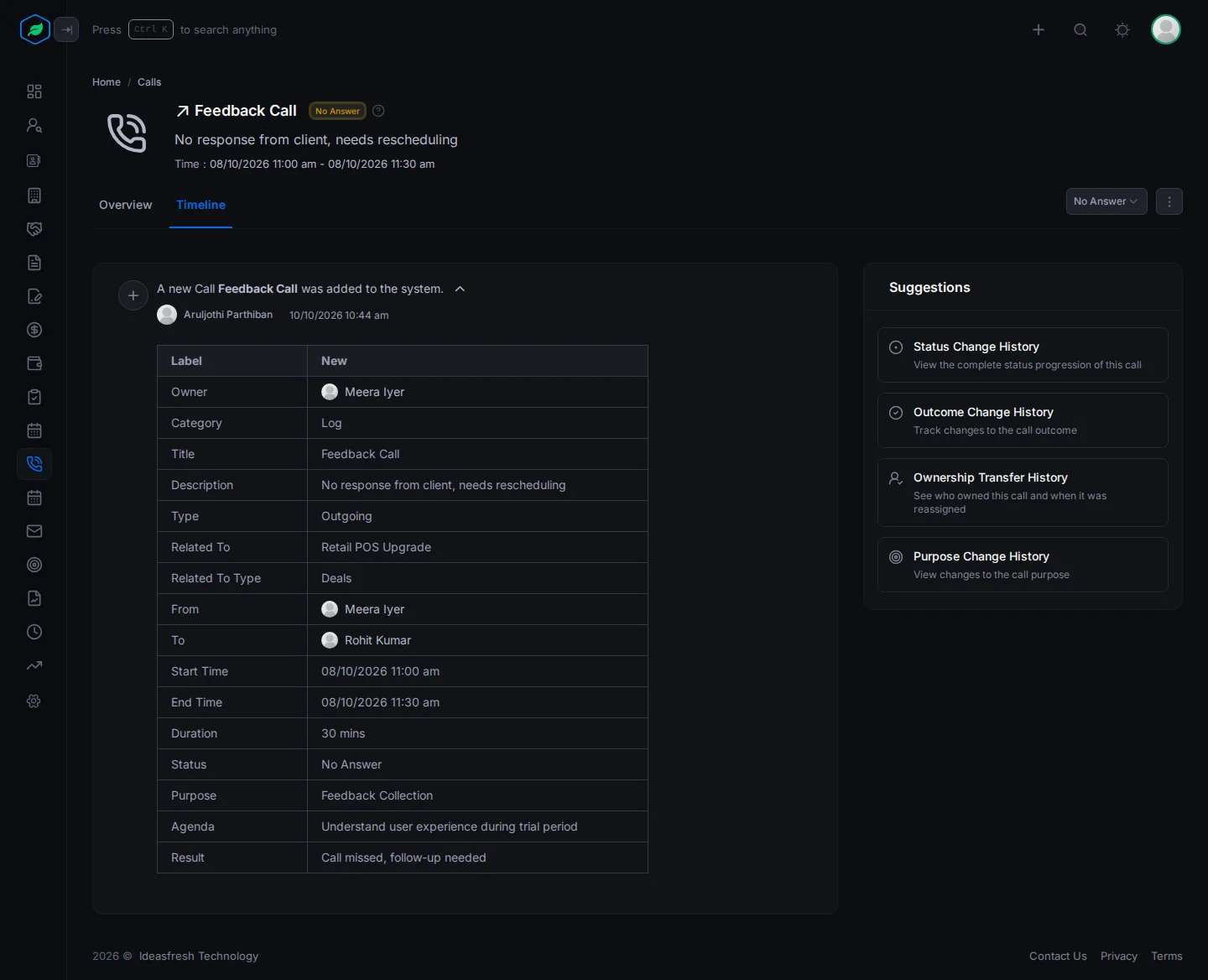Open the contacts person-search sidebar icon
The image size is (1208, 980).
(34, 125)
